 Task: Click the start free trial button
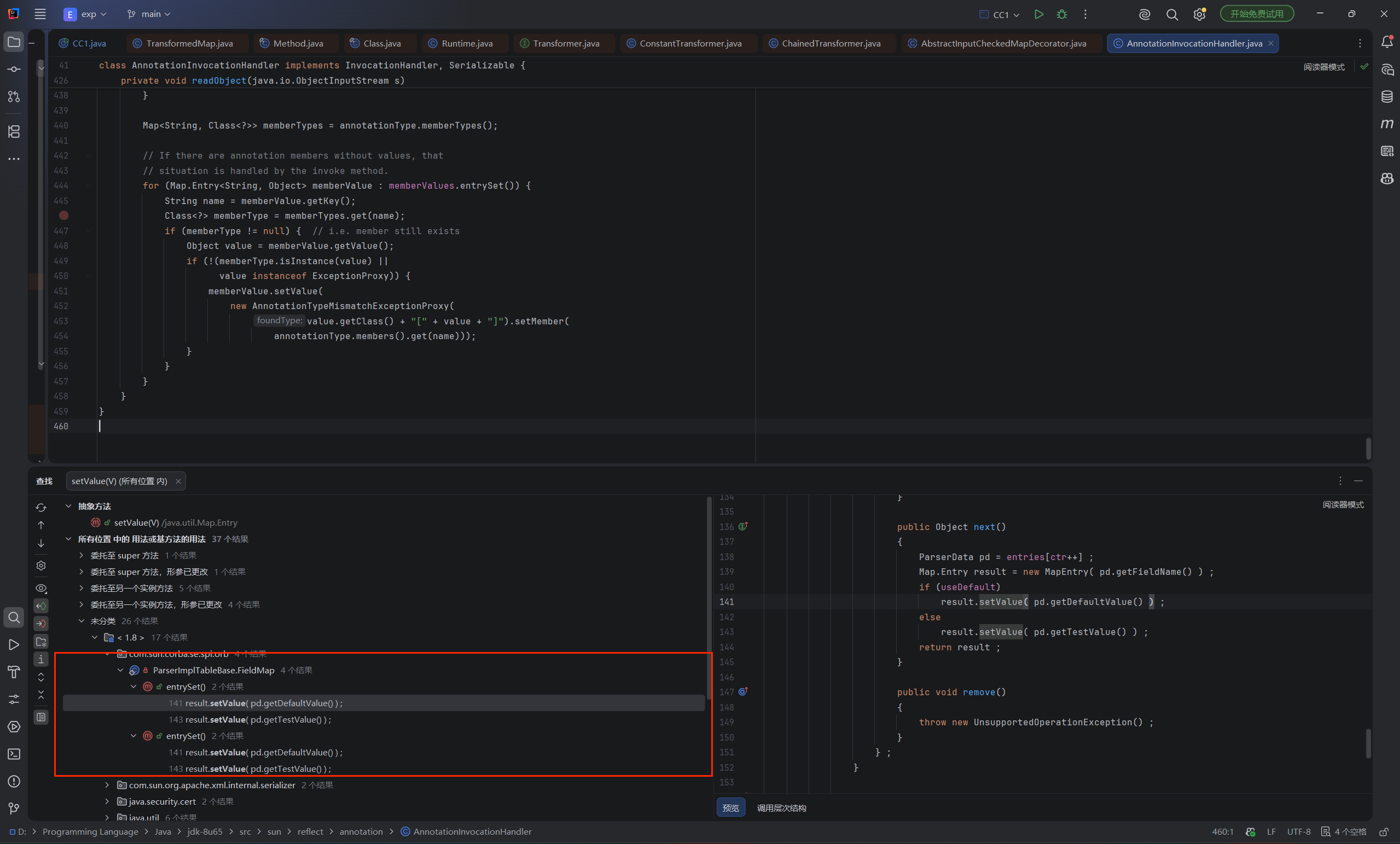click(1257, 14)
